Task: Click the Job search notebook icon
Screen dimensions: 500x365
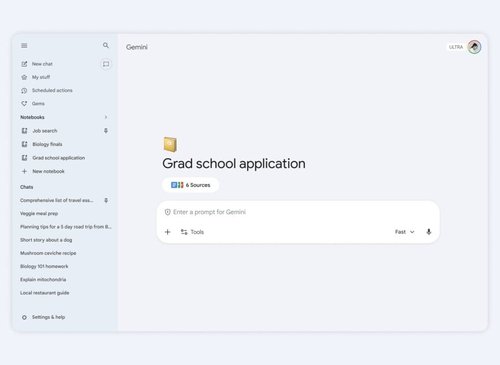Action: click(x=24, y=131)
